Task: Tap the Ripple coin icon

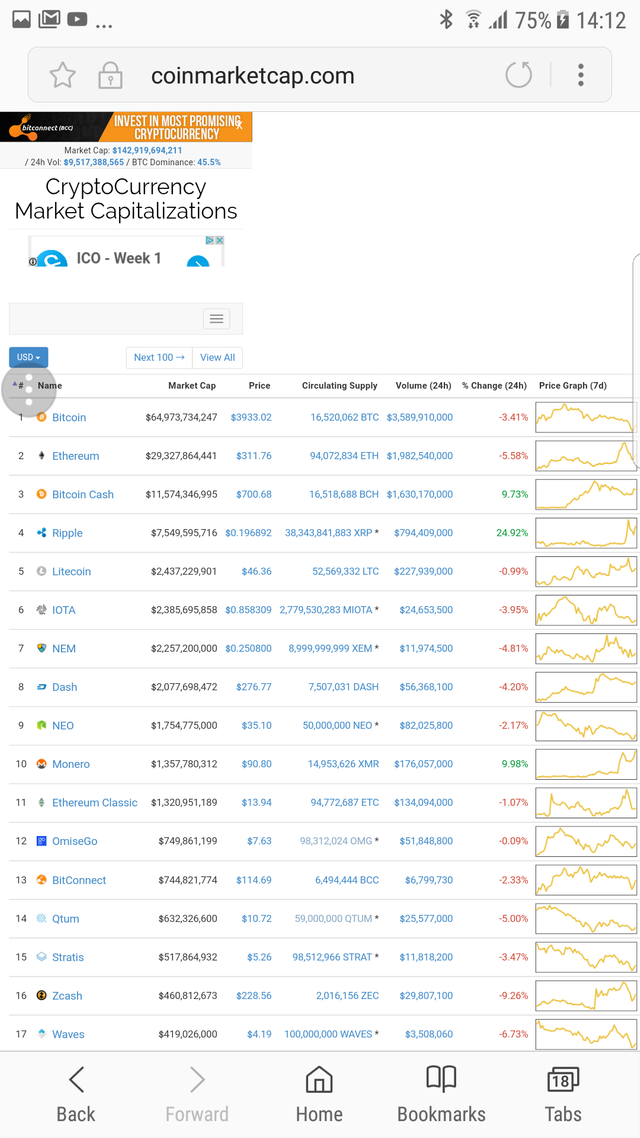Action: pos(41,533)
